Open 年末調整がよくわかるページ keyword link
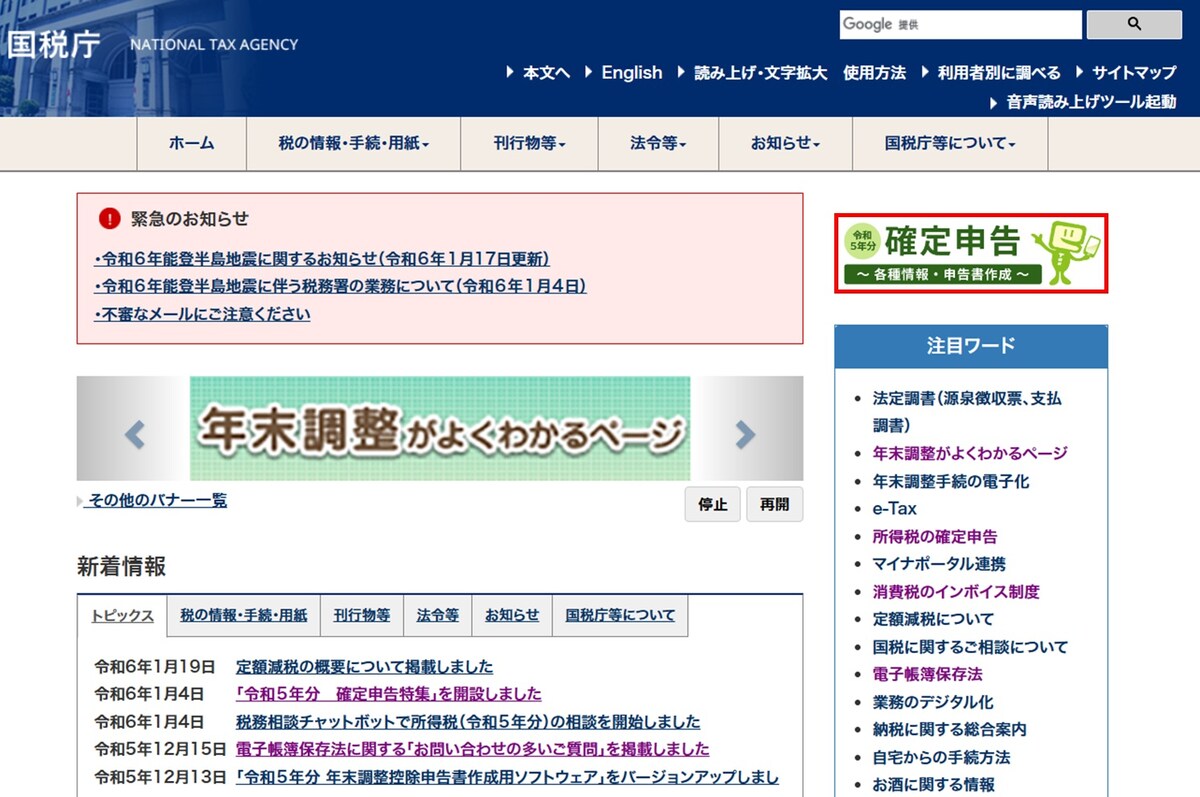The height and width of the screenshot is (797, 1200). (970, 453)
